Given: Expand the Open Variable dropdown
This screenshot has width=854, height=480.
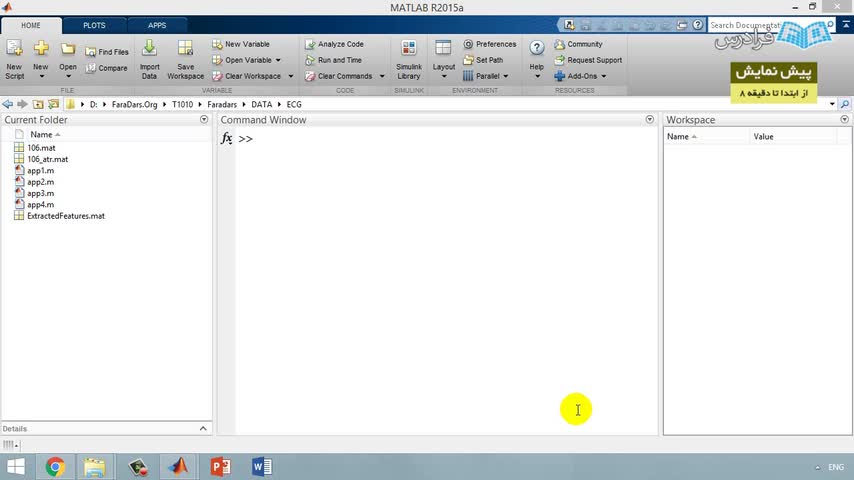Looking at the screenshot, I should tap(278, 60).
